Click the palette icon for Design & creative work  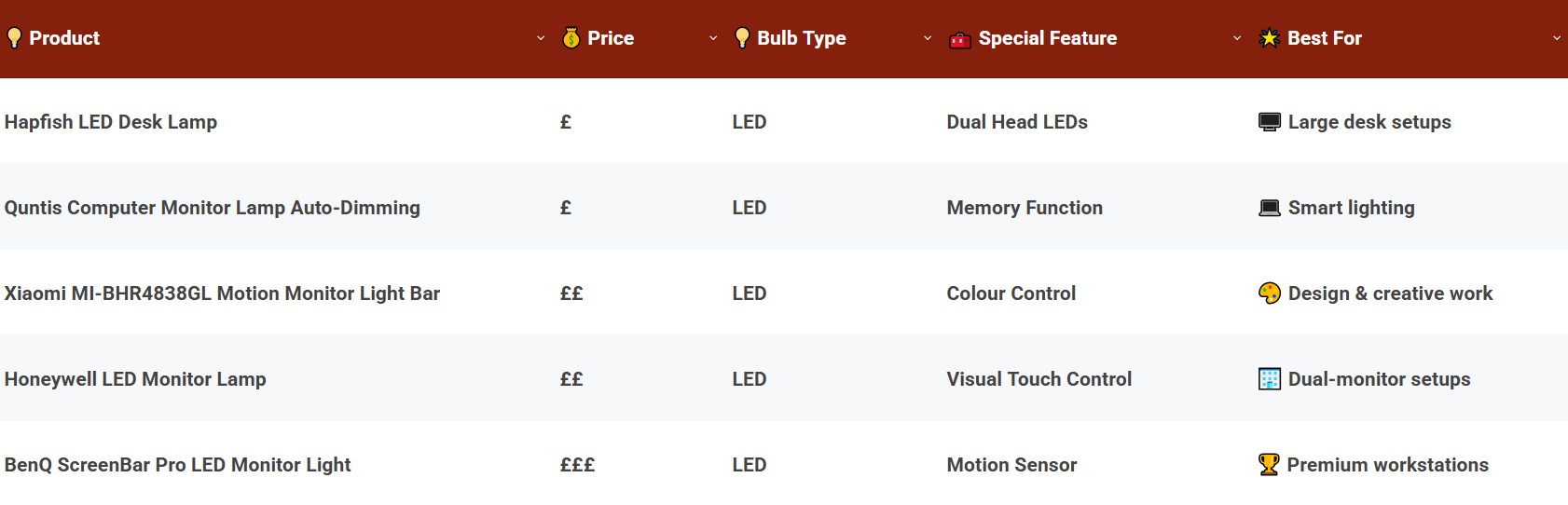coord(1269,293)
